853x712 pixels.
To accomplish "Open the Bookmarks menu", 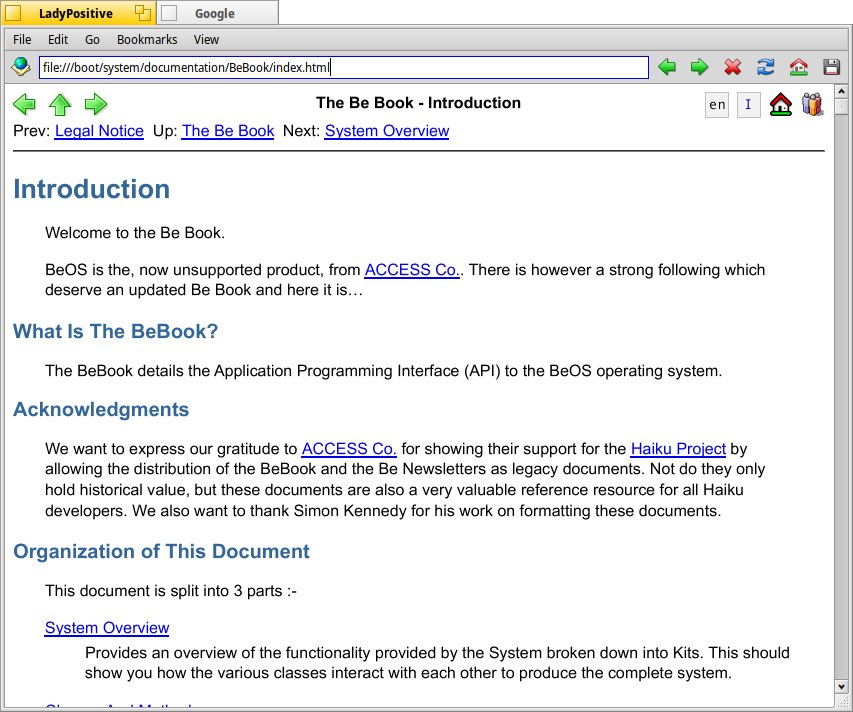I will [x=147, y=40].
